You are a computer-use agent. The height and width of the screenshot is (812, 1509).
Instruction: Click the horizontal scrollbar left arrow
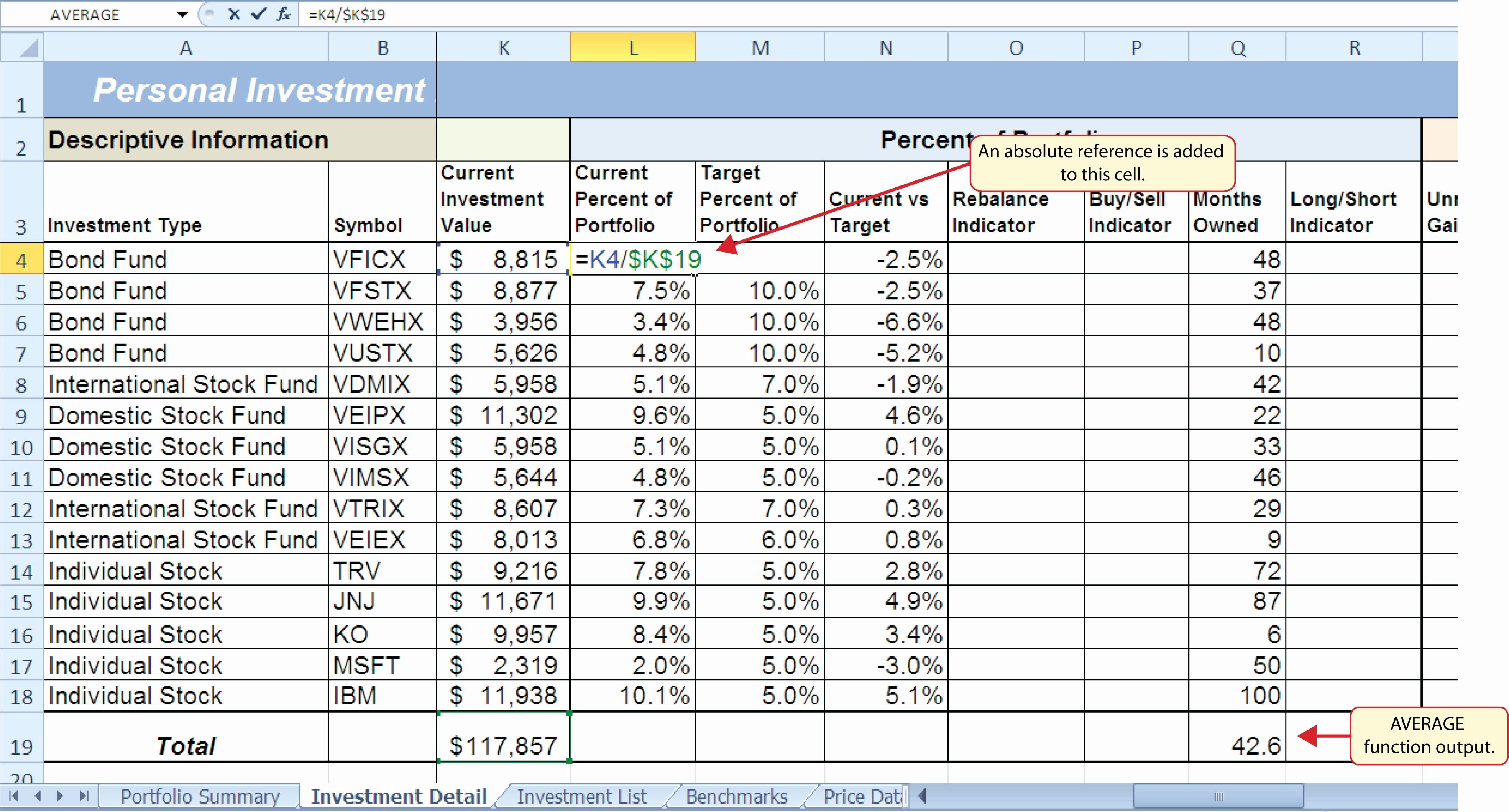pyautogui.click(x=923, y=796)
